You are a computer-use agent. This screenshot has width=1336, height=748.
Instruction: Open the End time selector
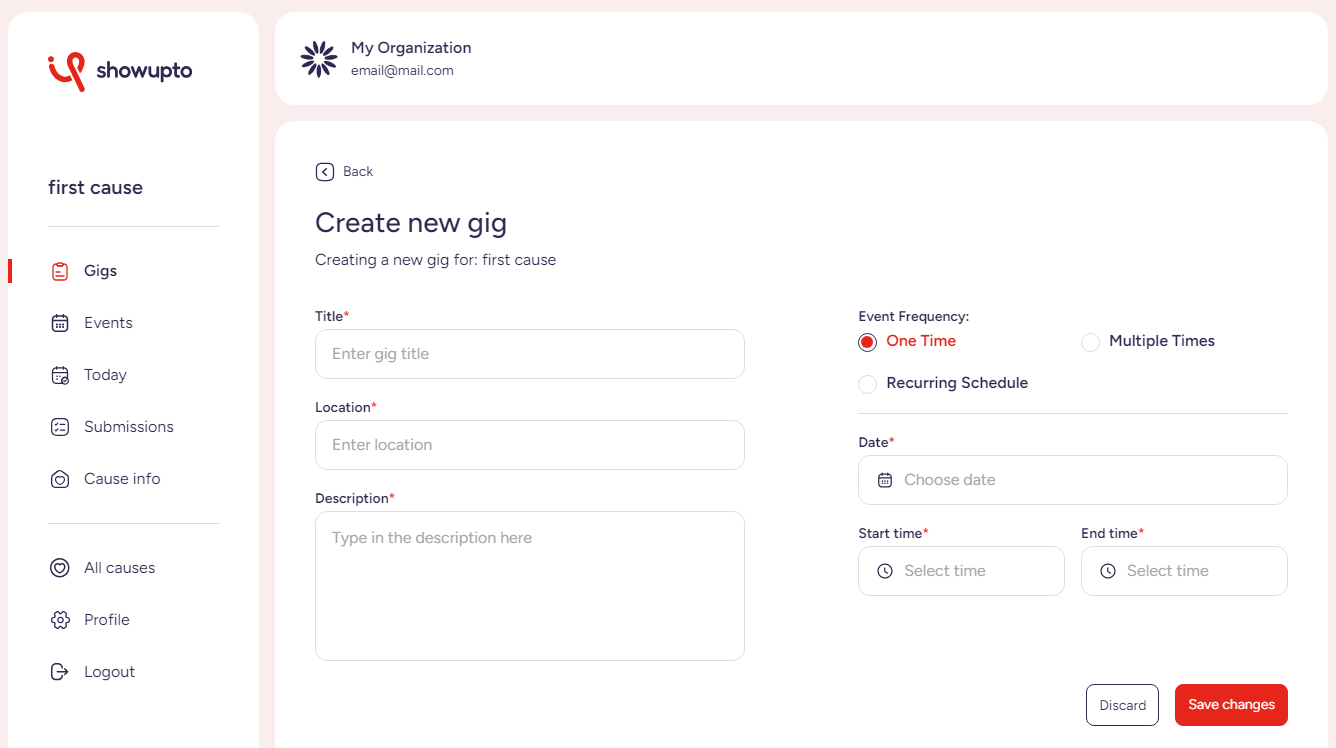(1184, 571)
